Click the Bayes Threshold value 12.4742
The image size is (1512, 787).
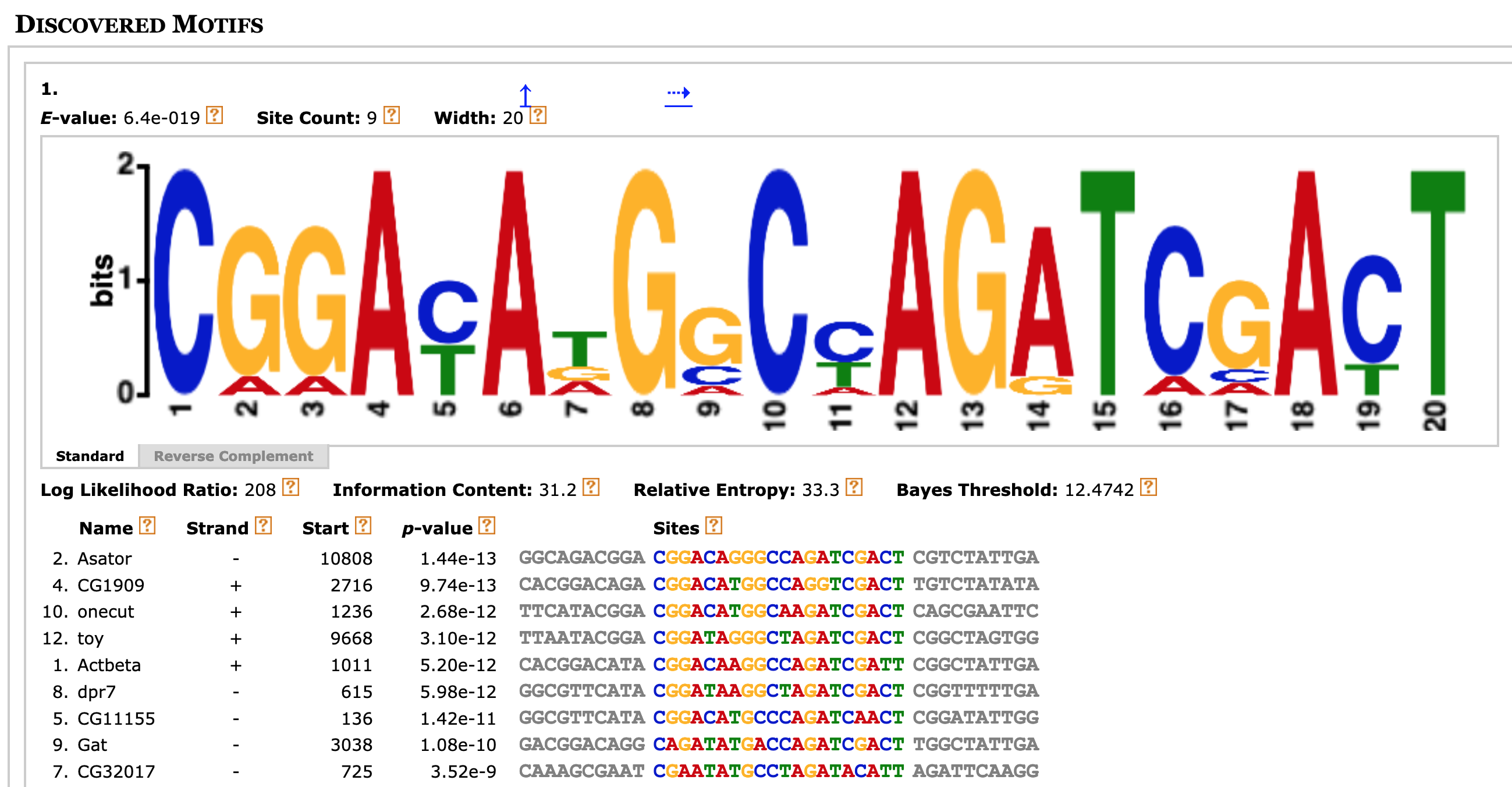pos(1099,490)
